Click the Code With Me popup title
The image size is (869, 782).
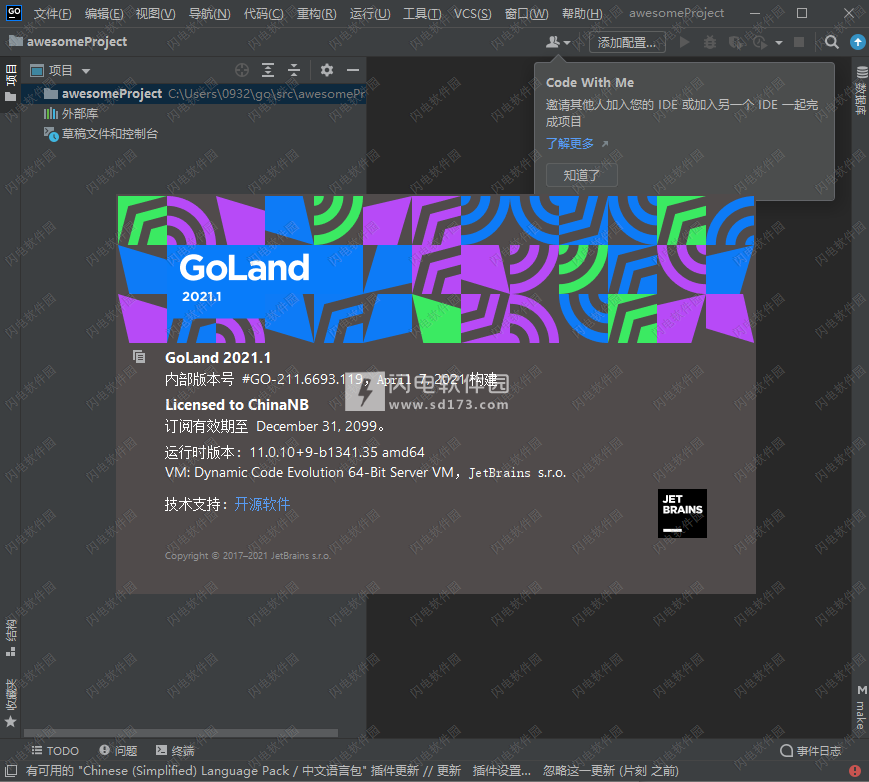click(x=590, y=83)
